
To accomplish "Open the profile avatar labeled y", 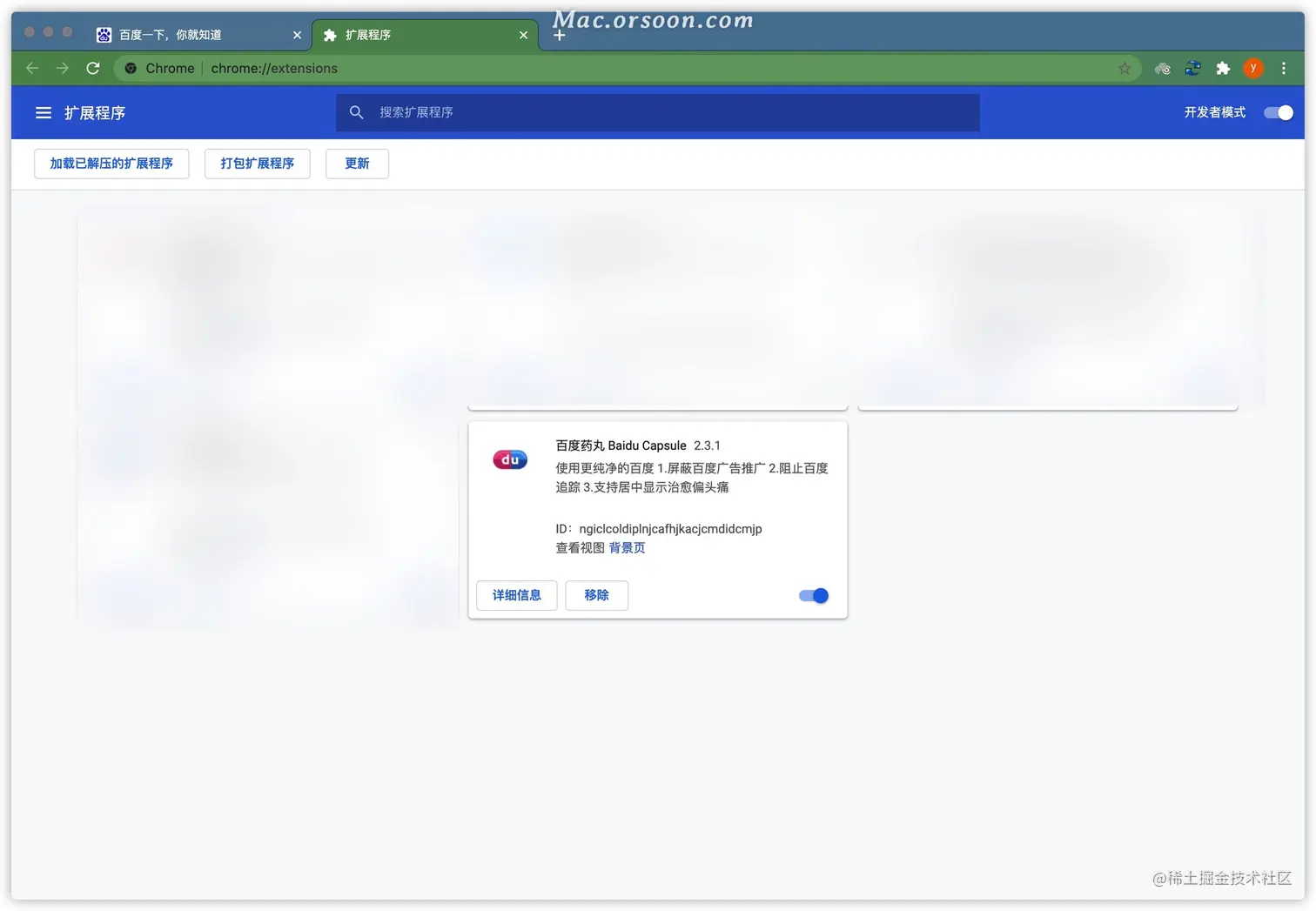I will coord(1253,68).
